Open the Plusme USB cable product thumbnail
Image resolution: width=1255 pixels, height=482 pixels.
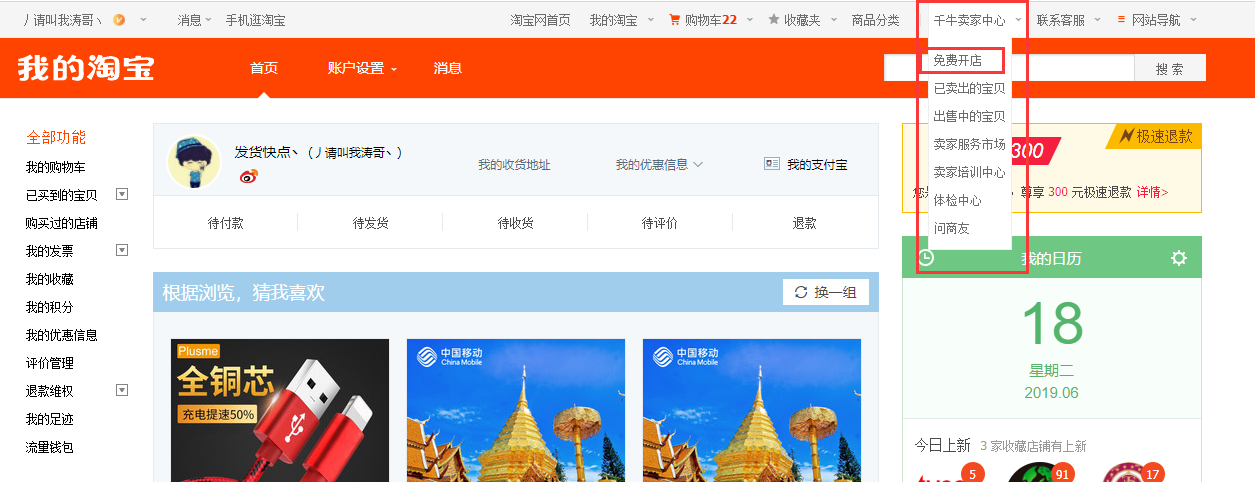[x=280, y=410]
